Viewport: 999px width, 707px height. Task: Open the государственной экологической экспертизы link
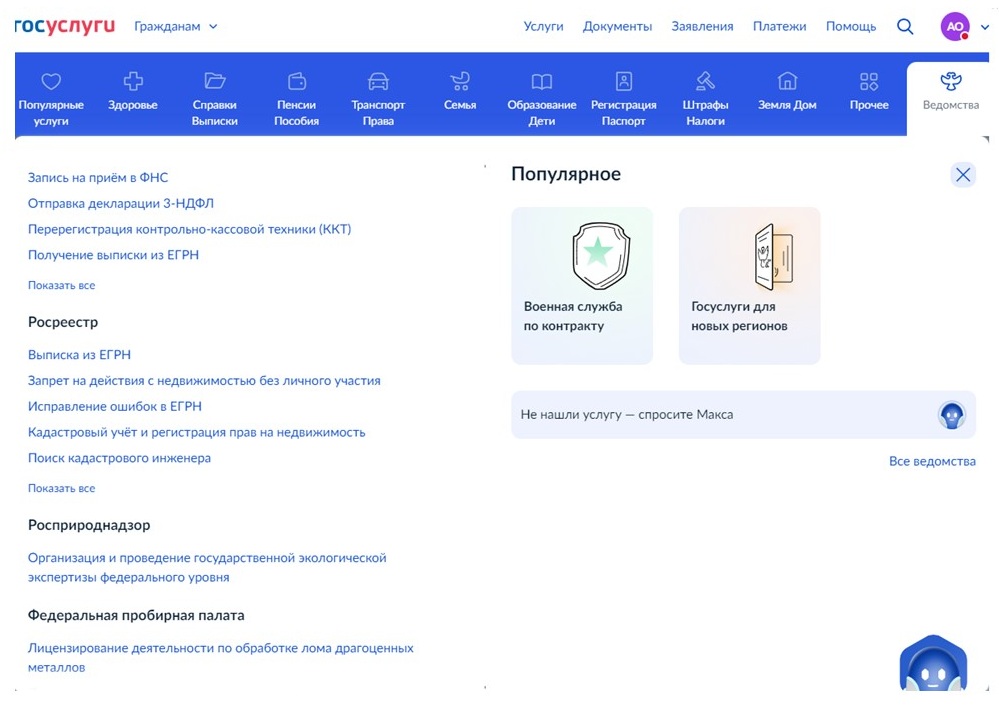(x=207, y=568)
